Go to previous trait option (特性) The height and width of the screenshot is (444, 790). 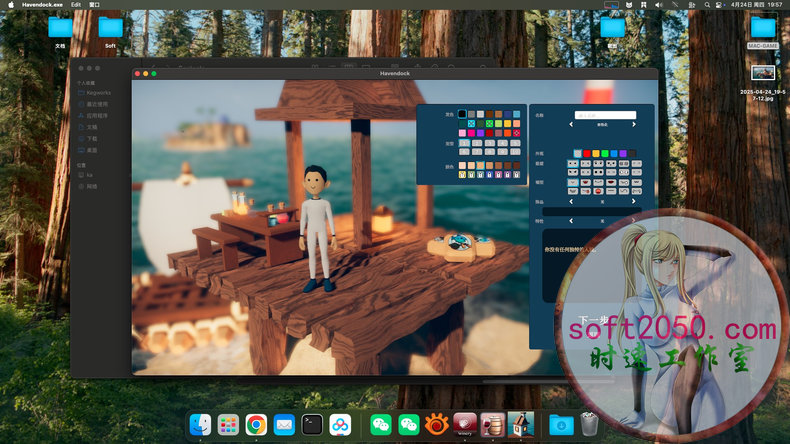(571, 220)
